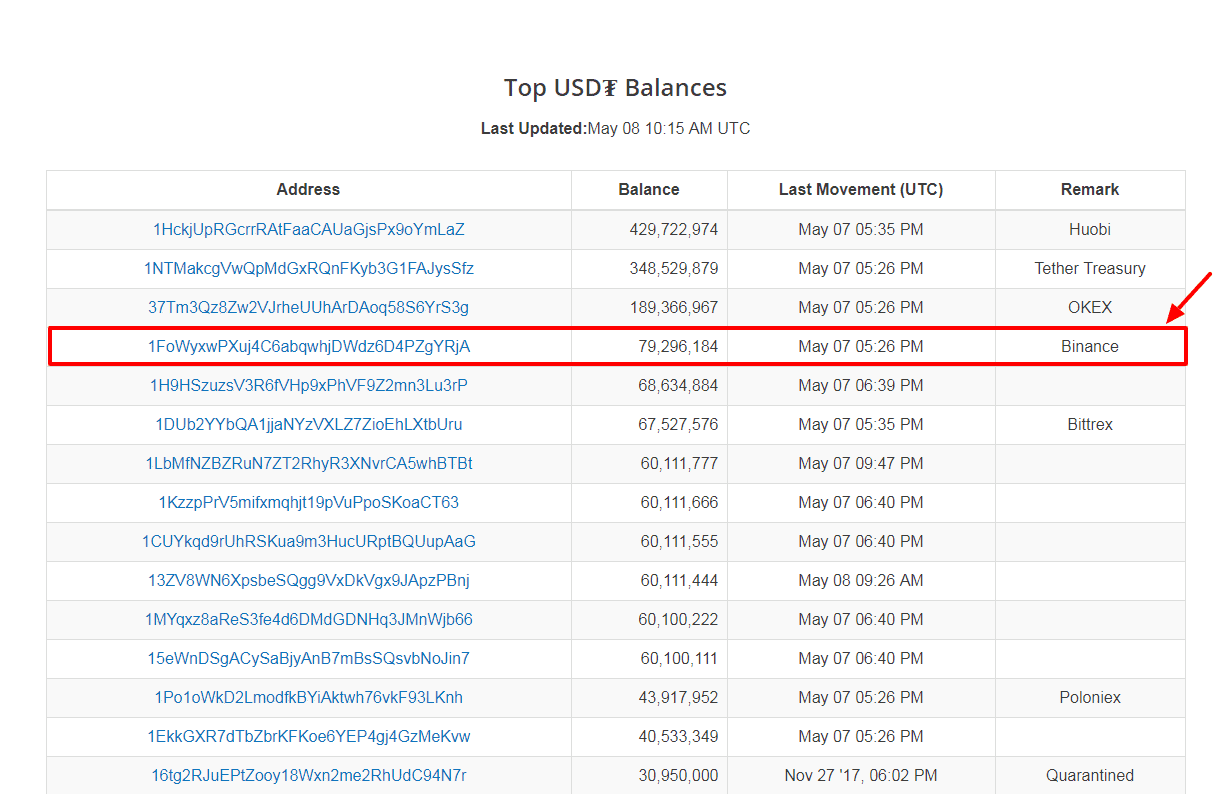Select the balance value 60,111,444
Screen dimensions: 1216x794
(679, 581)
